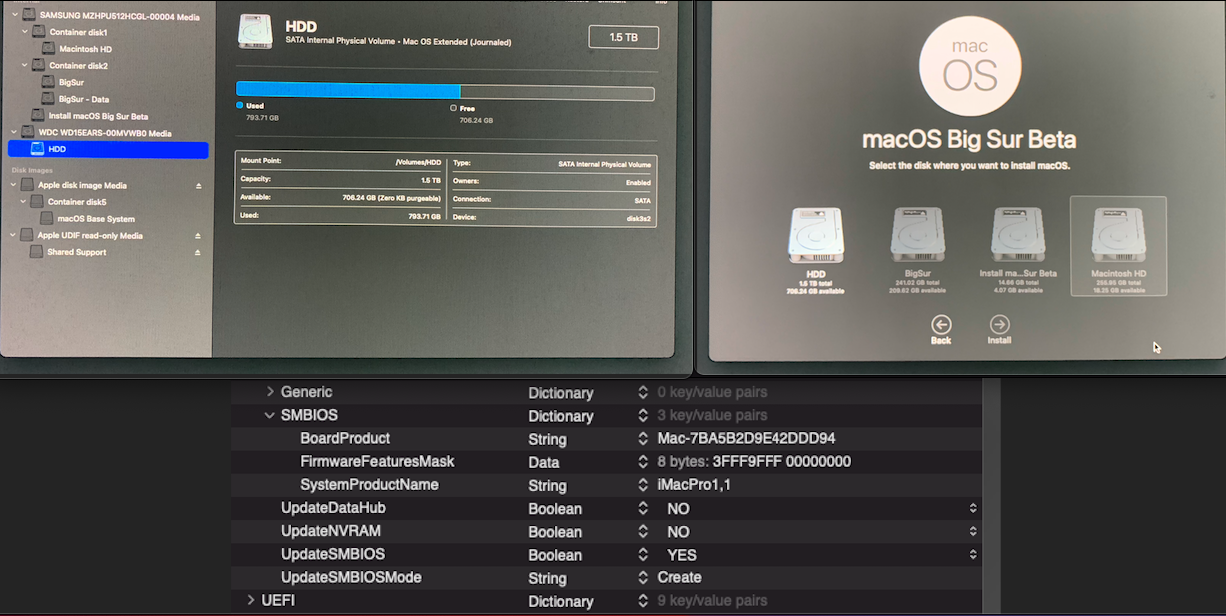1226x616 pixels.
Task: Change the type selector for the SMBIOS row
Action: pyautogui.click(x=643, y=416)
